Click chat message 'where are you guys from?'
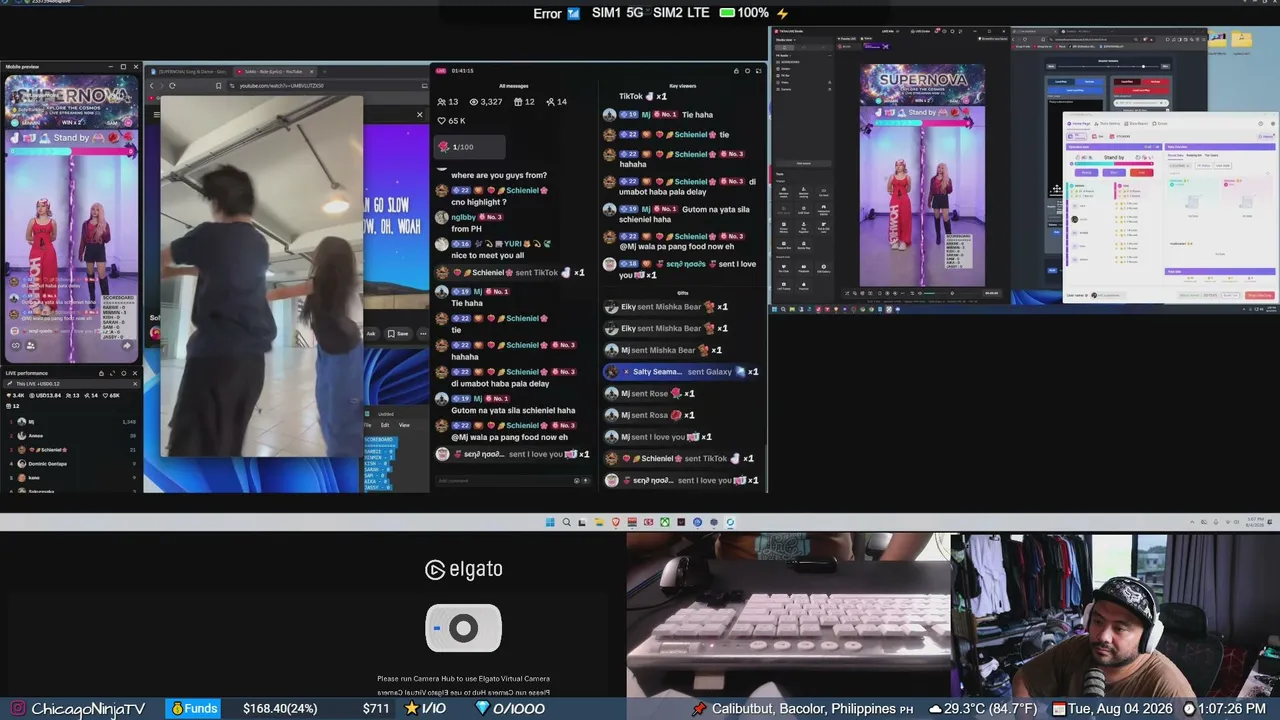 (499, 176)
